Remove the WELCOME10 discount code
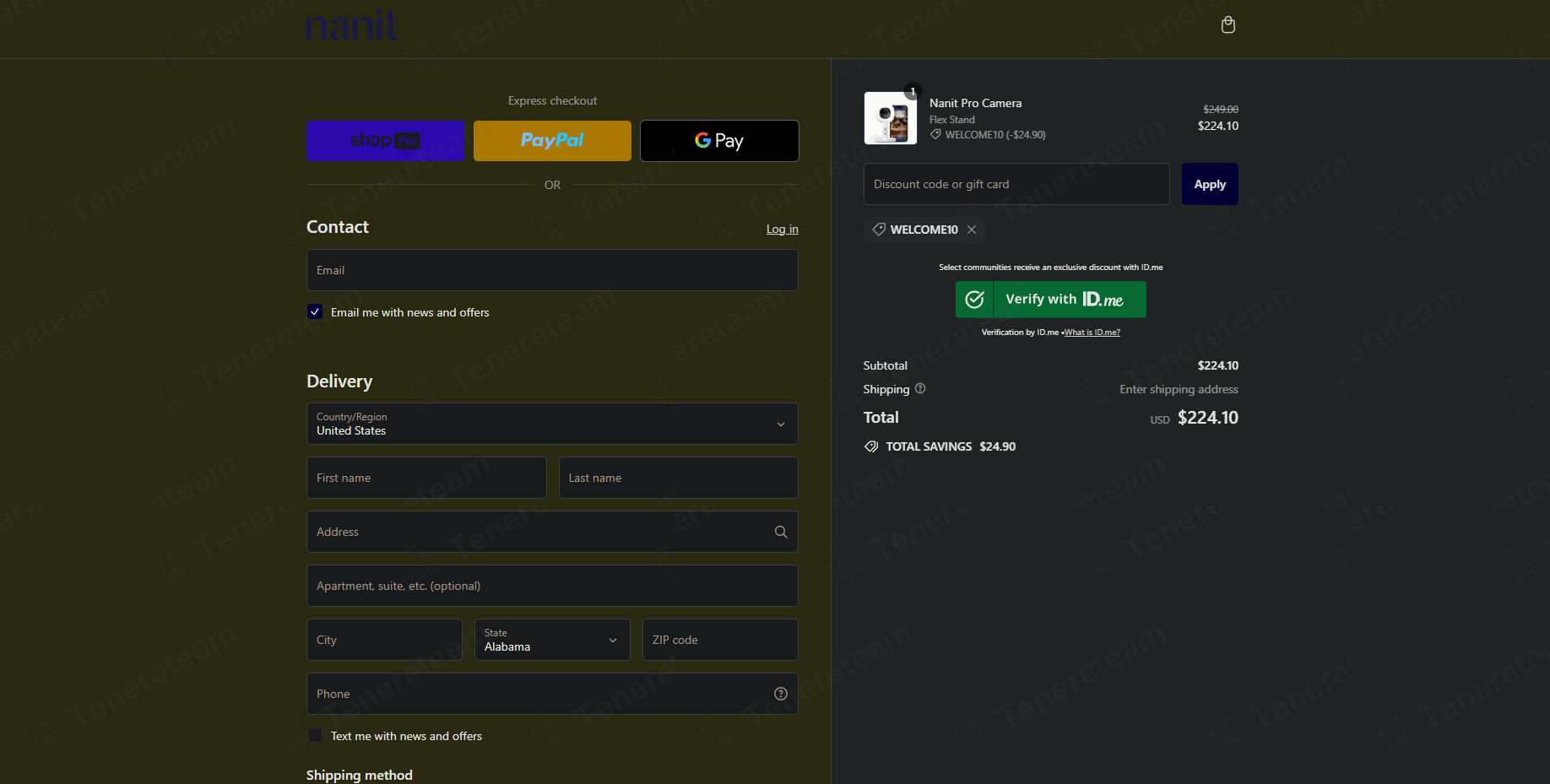Viewport: 1550px width, 784px height. (x=972, y=230)
